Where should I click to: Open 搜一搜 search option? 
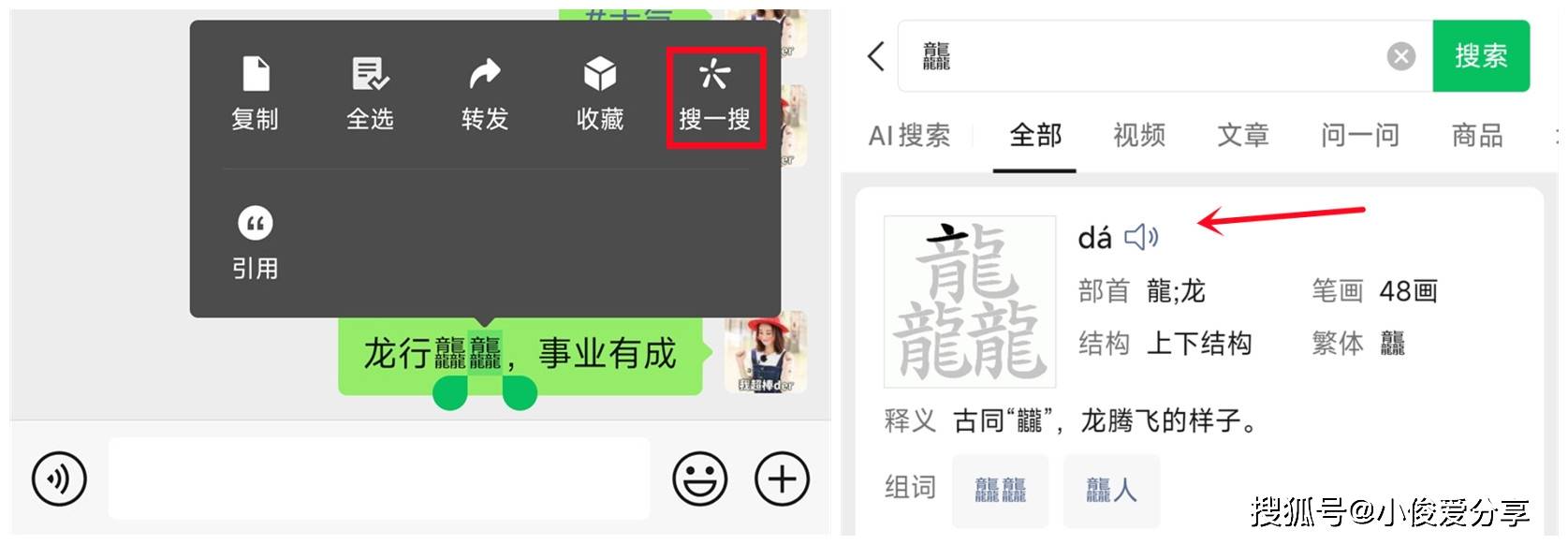[715, 96]
